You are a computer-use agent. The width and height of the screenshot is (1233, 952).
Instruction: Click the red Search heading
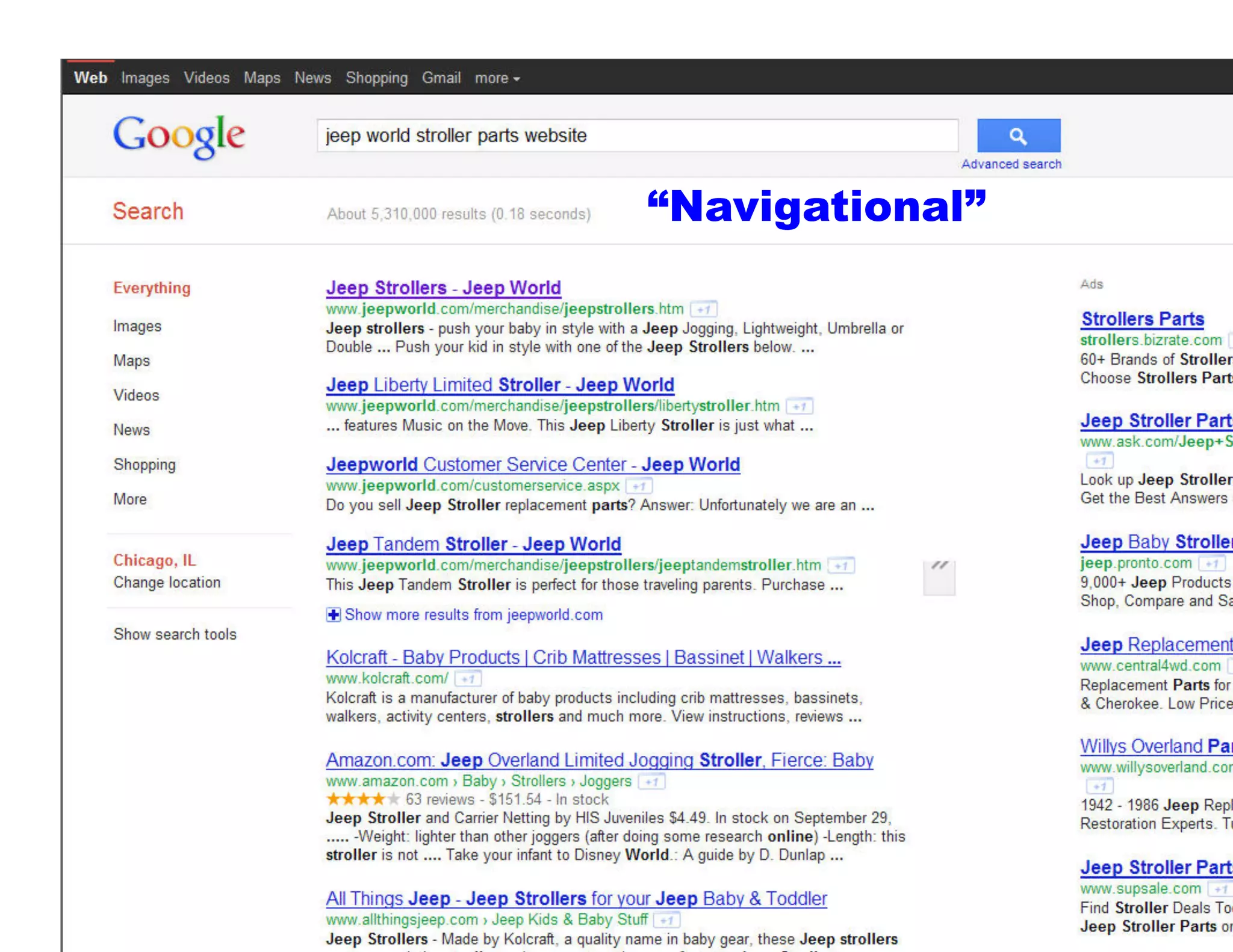[148, 212]
